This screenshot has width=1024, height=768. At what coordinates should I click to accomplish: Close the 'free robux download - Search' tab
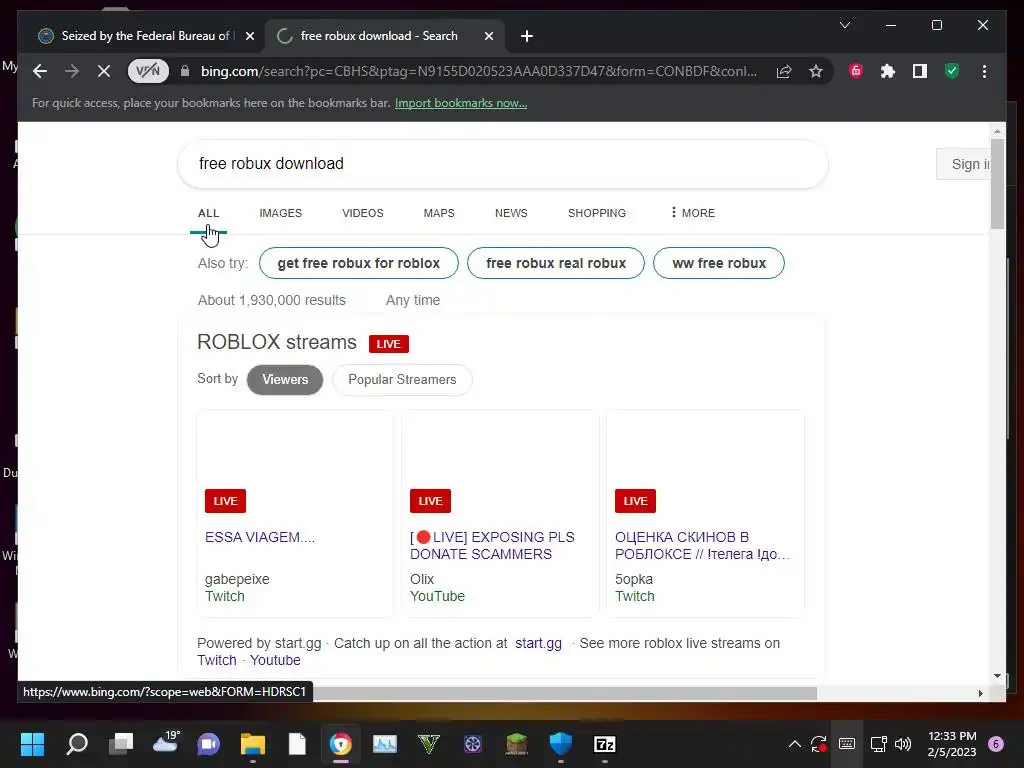click(x=488, y=36)
